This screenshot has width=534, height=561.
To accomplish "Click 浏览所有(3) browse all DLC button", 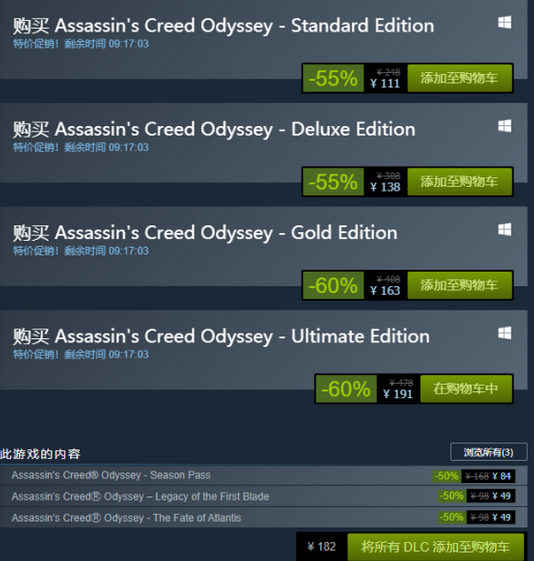I will [489, 452].
